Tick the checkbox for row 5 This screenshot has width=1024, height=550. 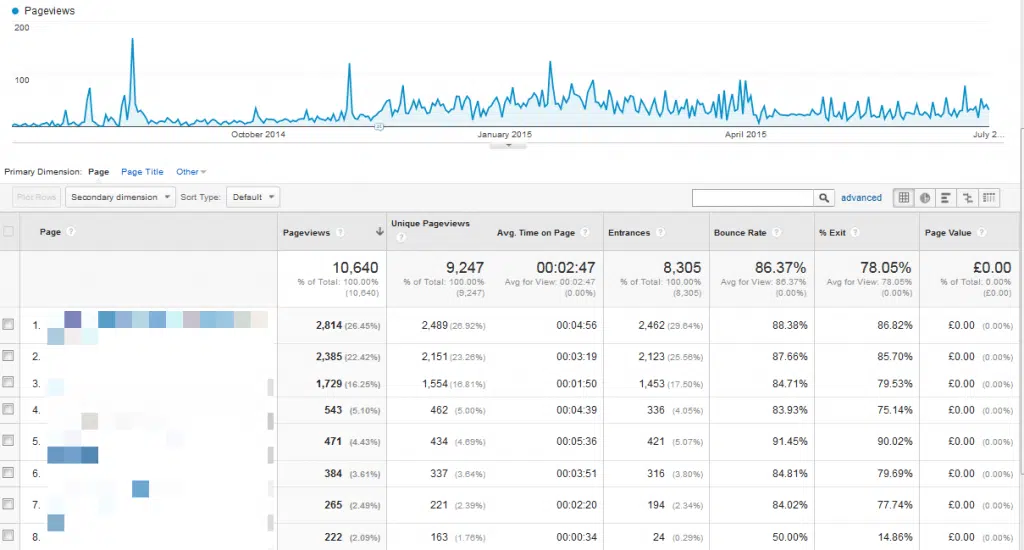[9, 440]
